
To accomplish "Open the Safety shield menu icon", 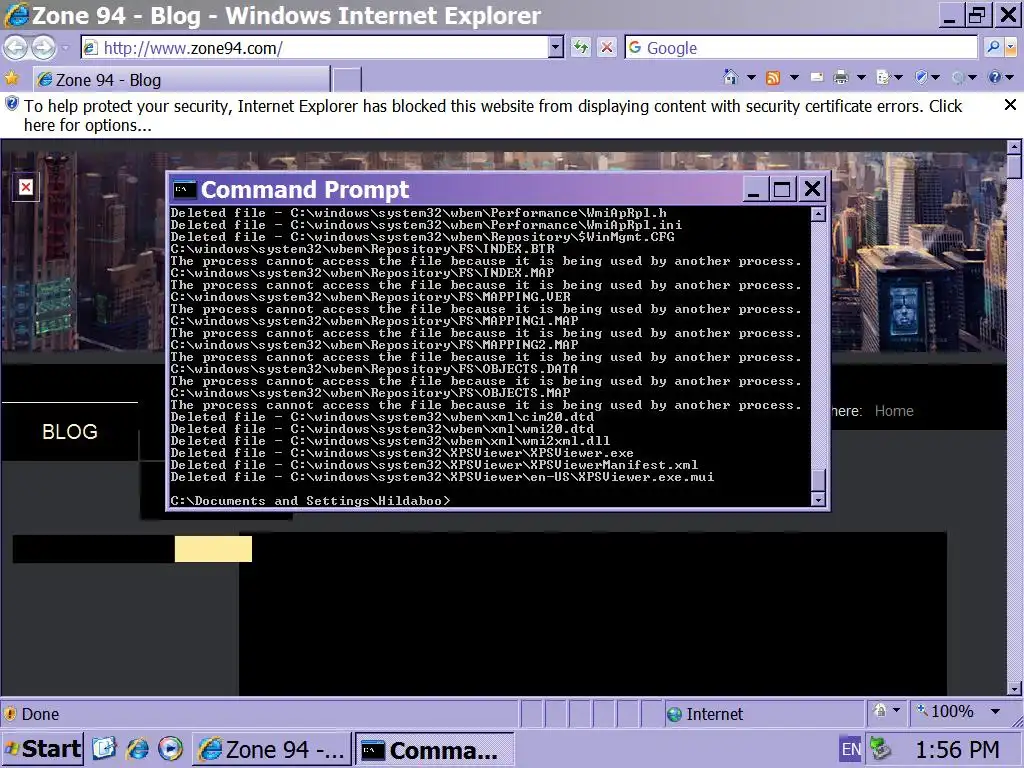I will (921, 78).
